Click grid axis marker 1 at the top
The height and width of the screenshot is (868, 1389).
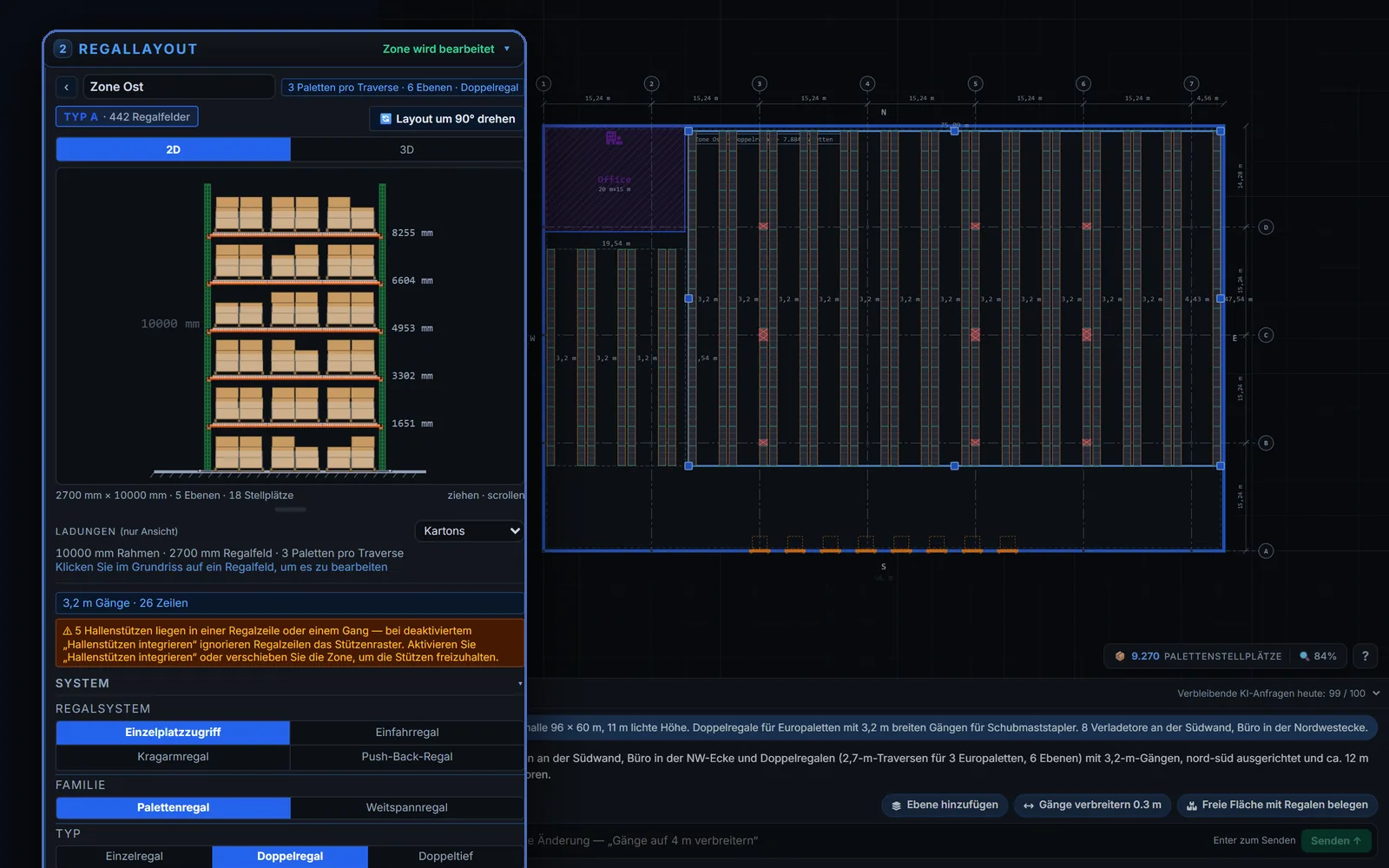click(x=543, y=84)
